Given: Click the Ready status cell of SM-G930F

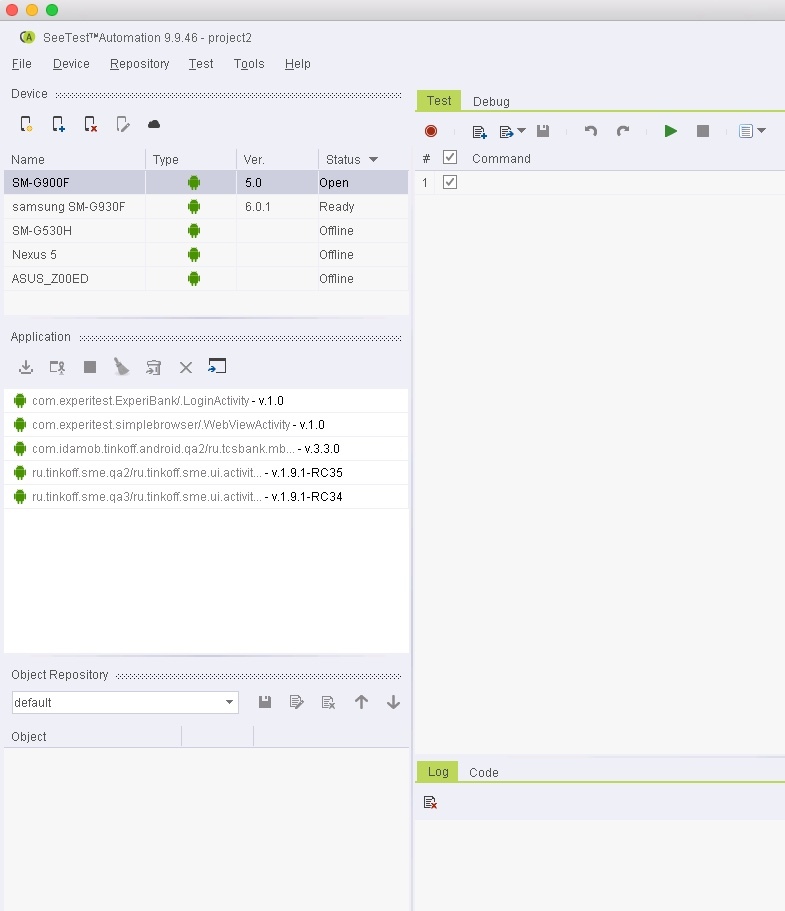Looking at the screenshot, I should point(363,207).
